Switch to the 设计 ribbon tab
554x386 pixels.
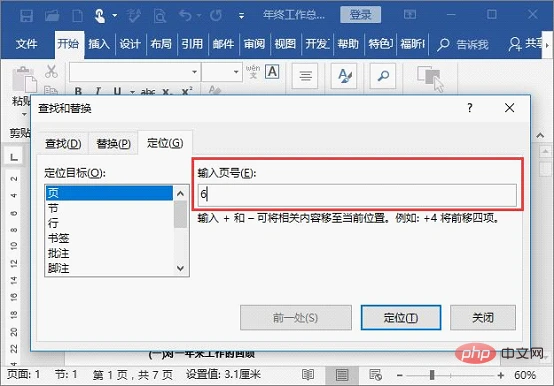130,44
